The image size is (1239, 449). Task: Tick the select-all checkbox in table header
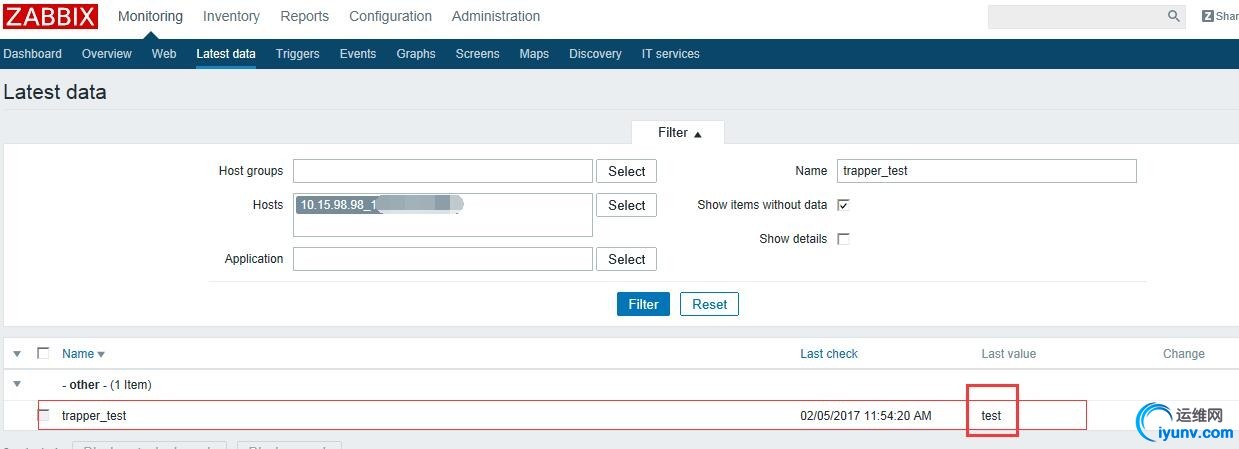[43, 353]
